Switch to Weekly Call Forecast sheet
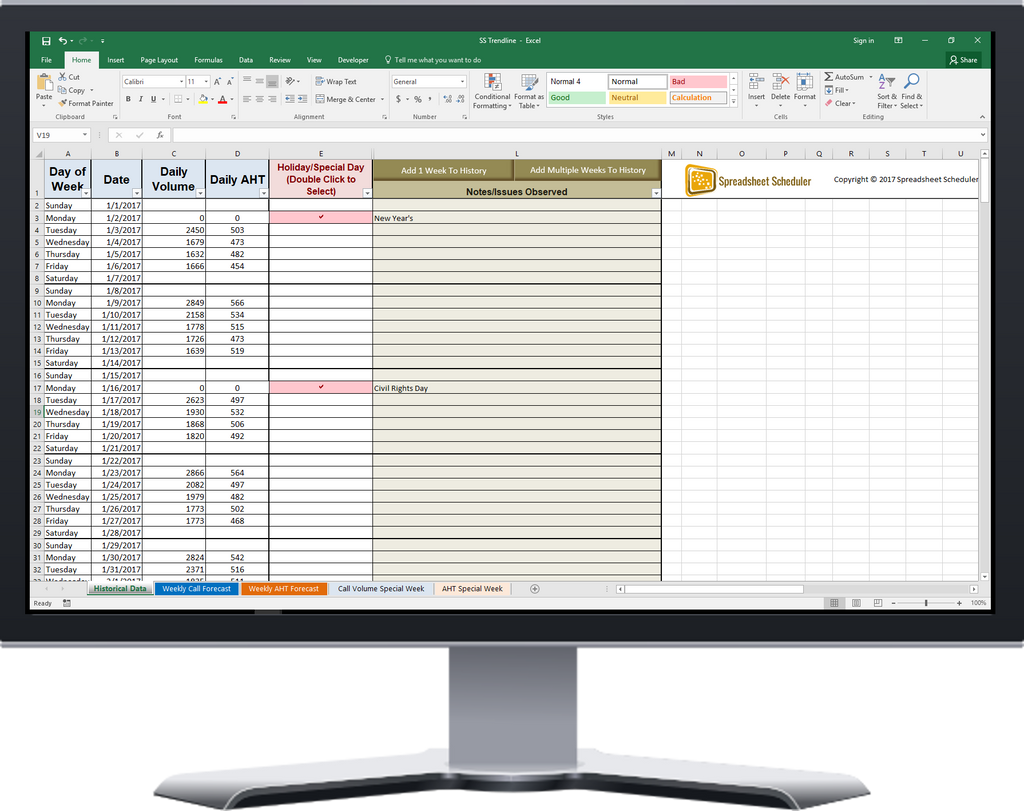Image resolution: width=1024 pixels, height=811 pixels. click(197, 589)
